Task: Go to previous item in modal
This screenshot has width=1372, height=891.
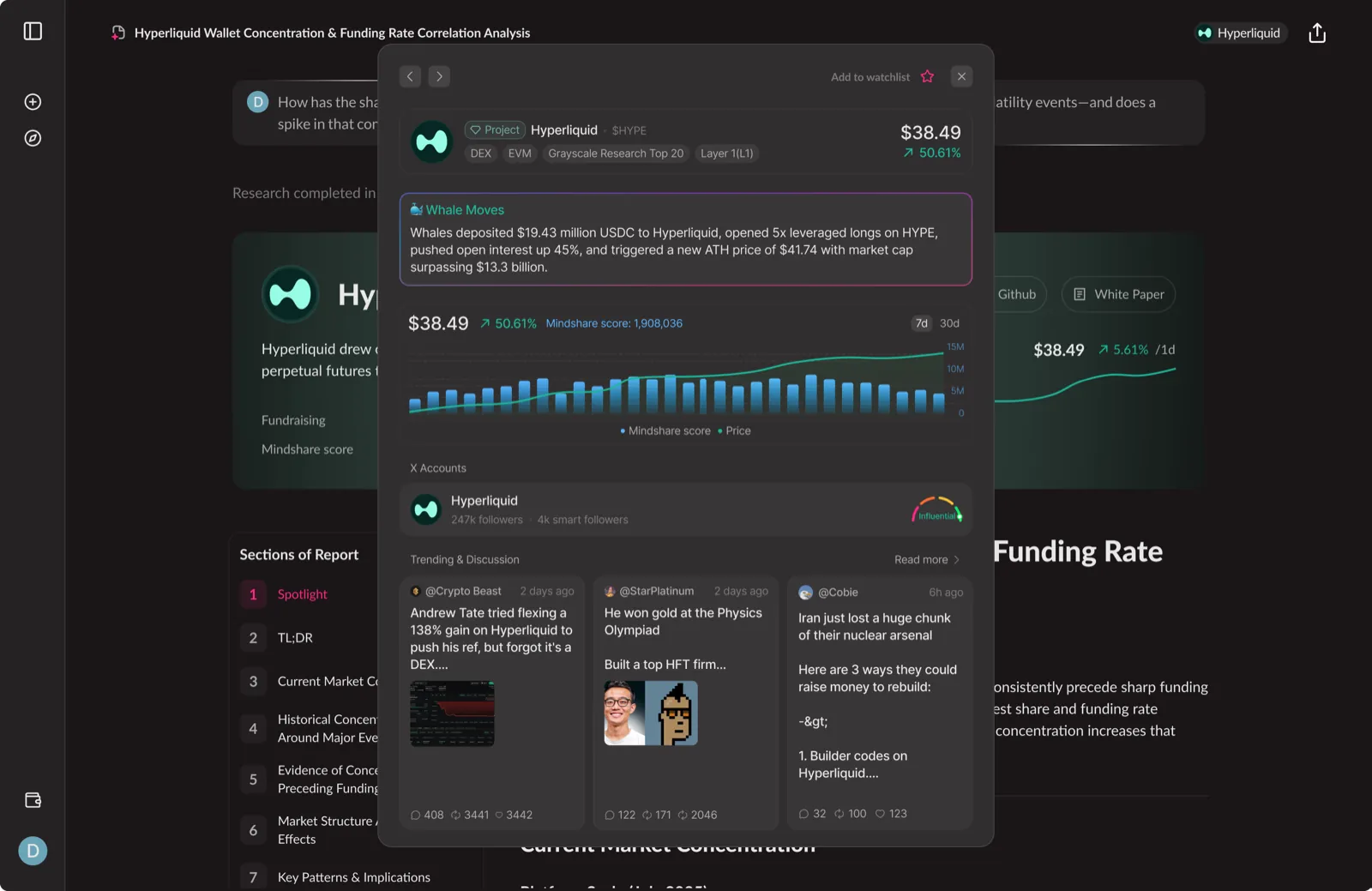Action: tap(410, 76)
